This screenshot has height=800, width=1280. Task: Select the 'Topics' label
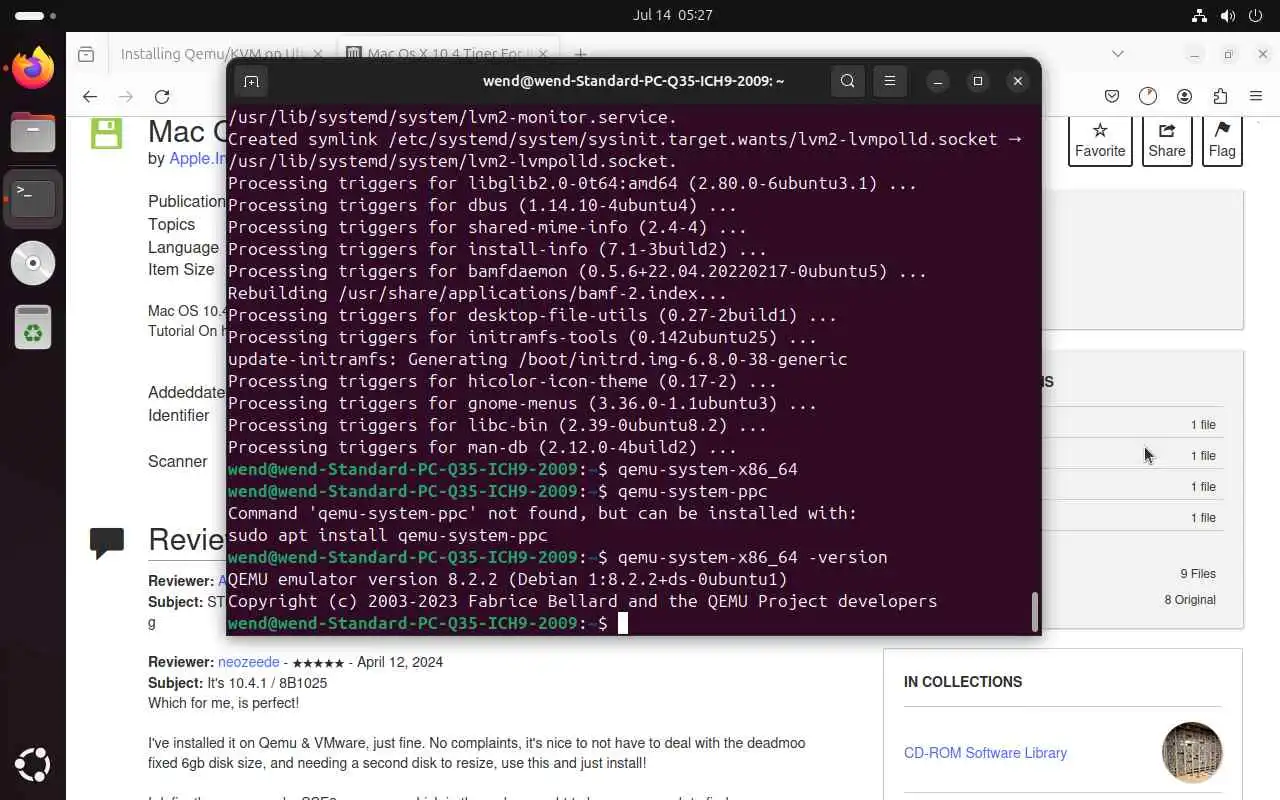click(172, 224)
